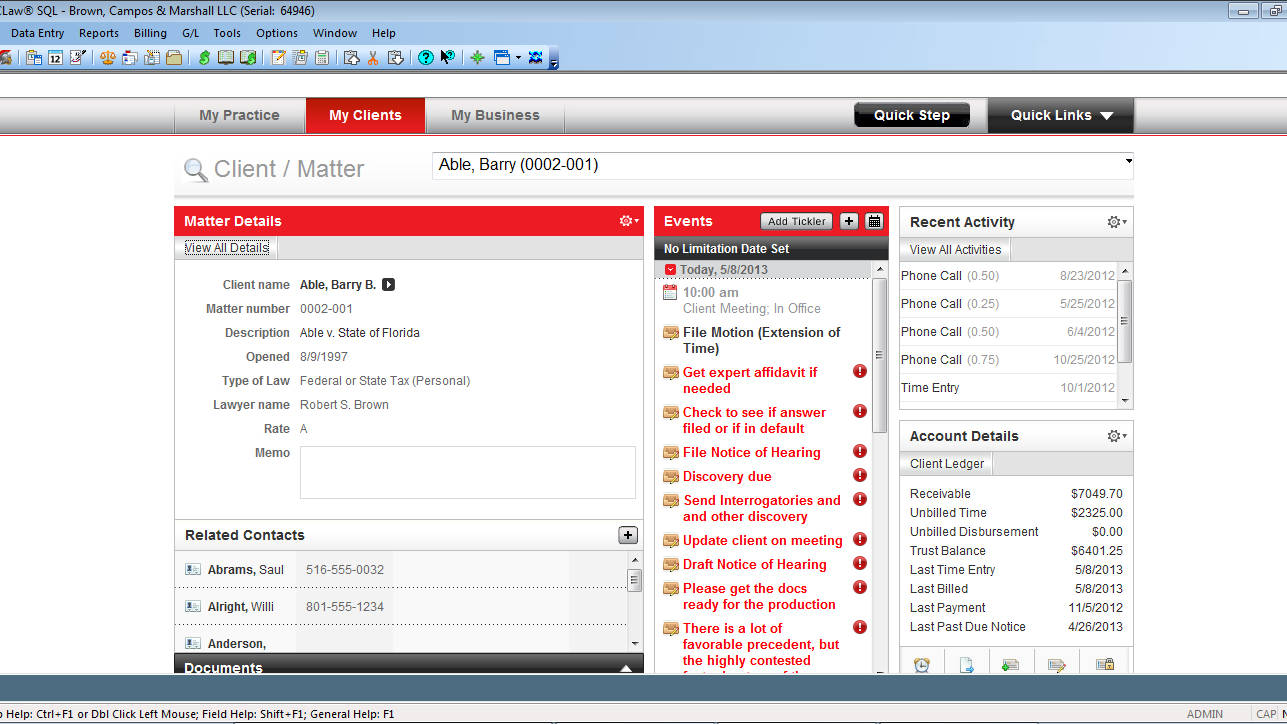Click the calculator icon on the toolbar
The image size is (1287, 724).
coord(322,57)
